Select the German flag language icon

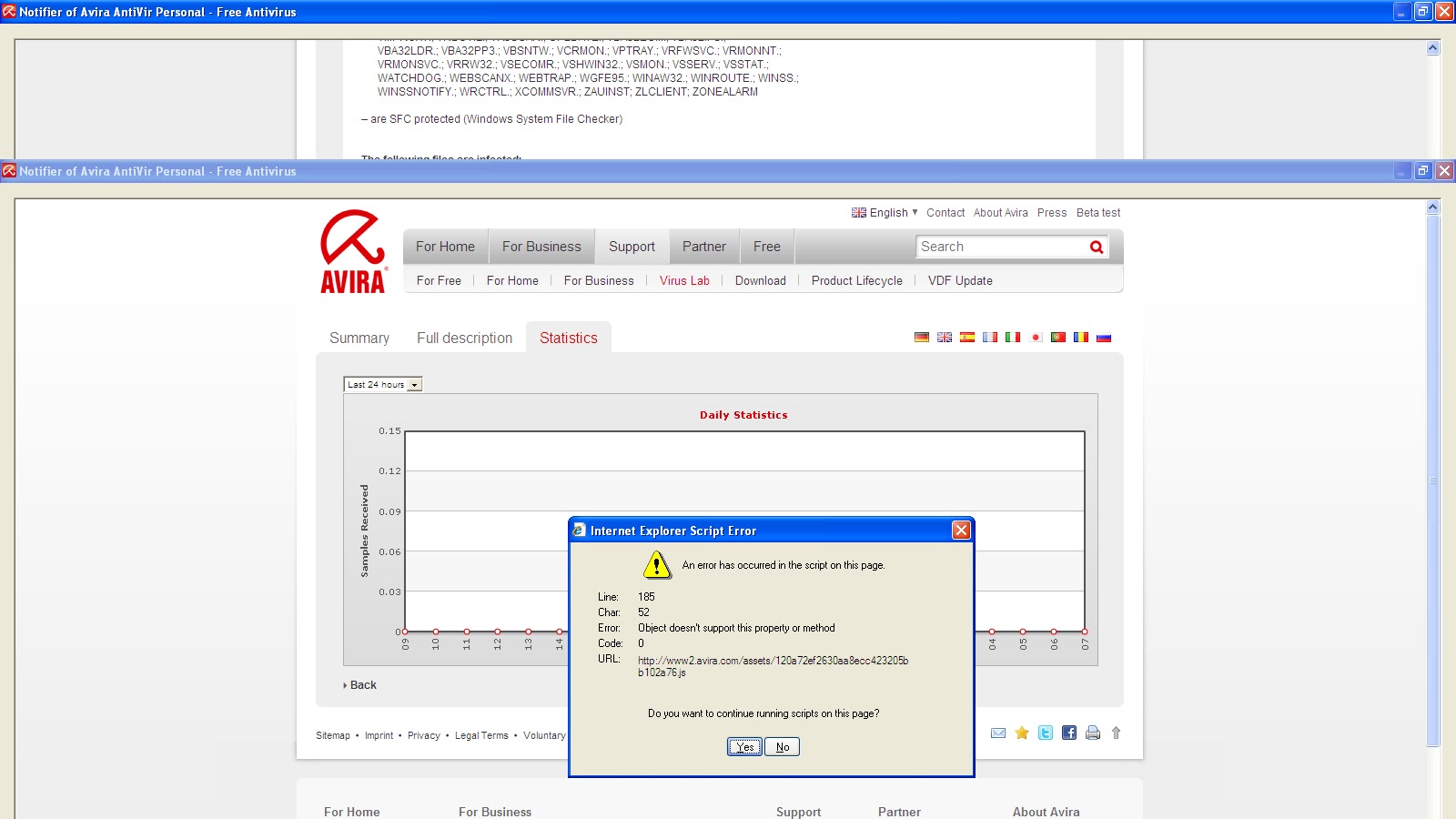(922, 338)
